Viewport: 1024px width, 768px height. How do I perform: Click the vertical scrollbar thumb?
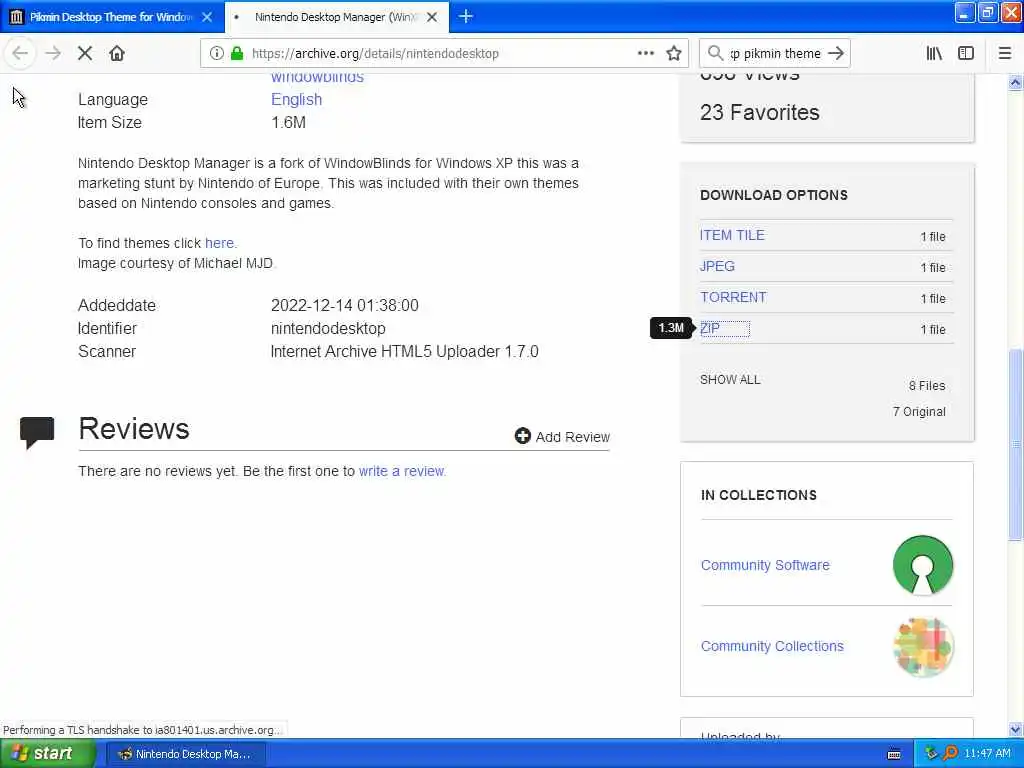(1015, 445)
